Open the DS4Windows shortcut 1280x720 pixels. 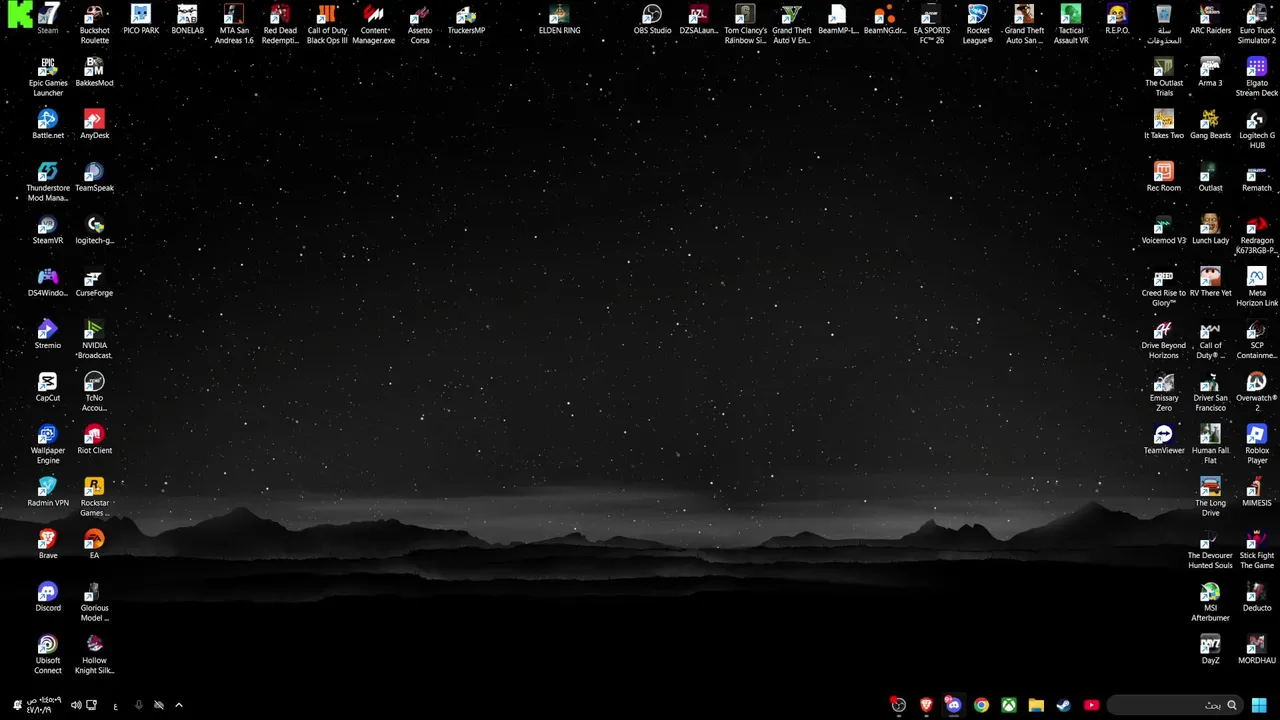[x=48, y=282]
